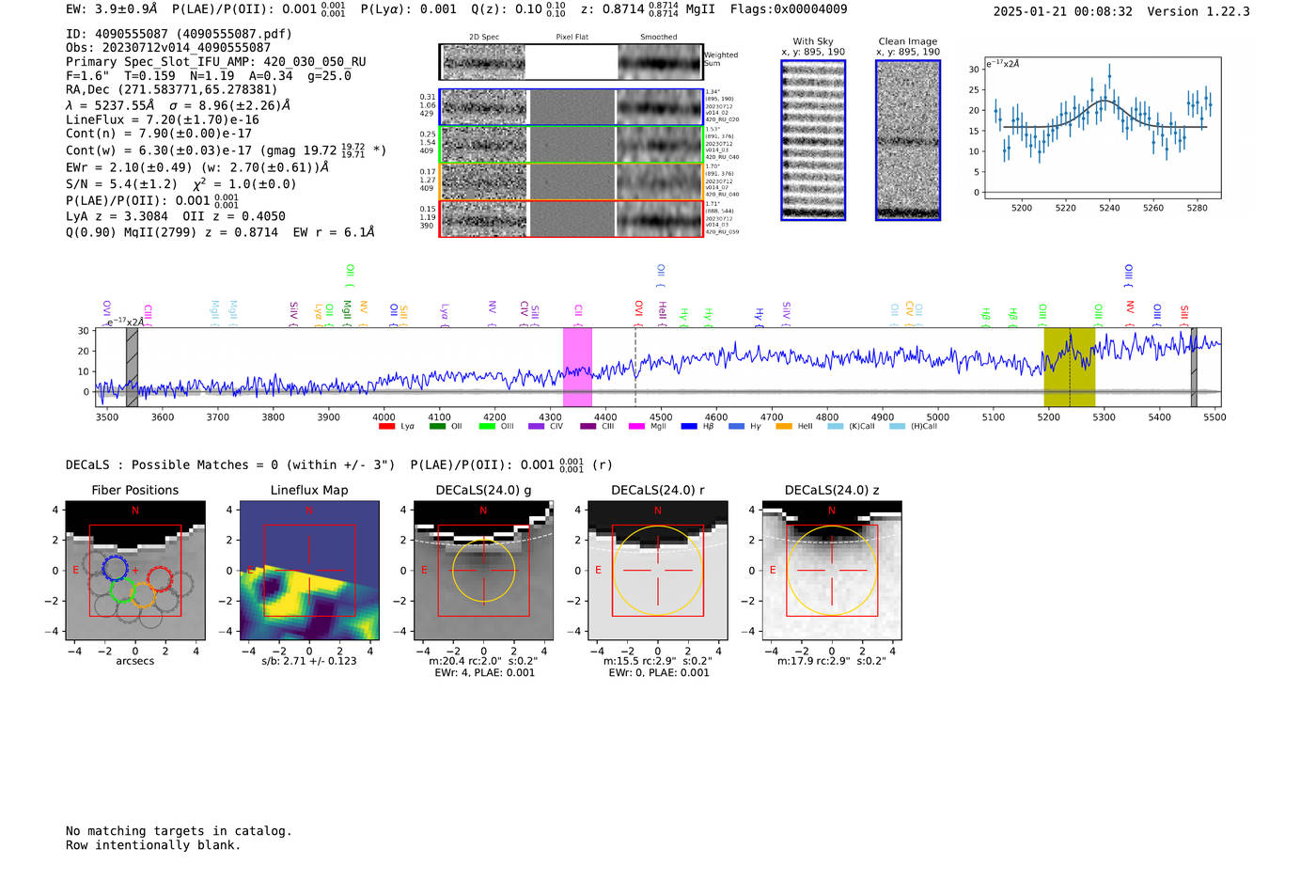Open the DECaLS g-band cutout
Image resolution: width=1316 pixels, height=896 pixels.
(483, 571)
